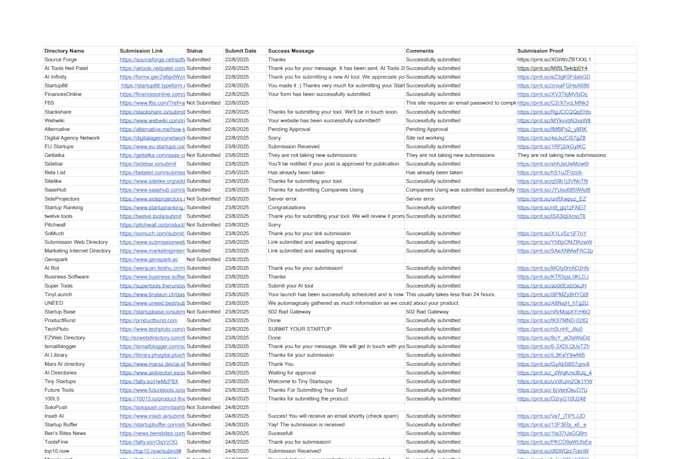680x459 pixels.
Task: Open the proof link in Insidr AI row
Action: pyautogui.click(x=551, y=416)
